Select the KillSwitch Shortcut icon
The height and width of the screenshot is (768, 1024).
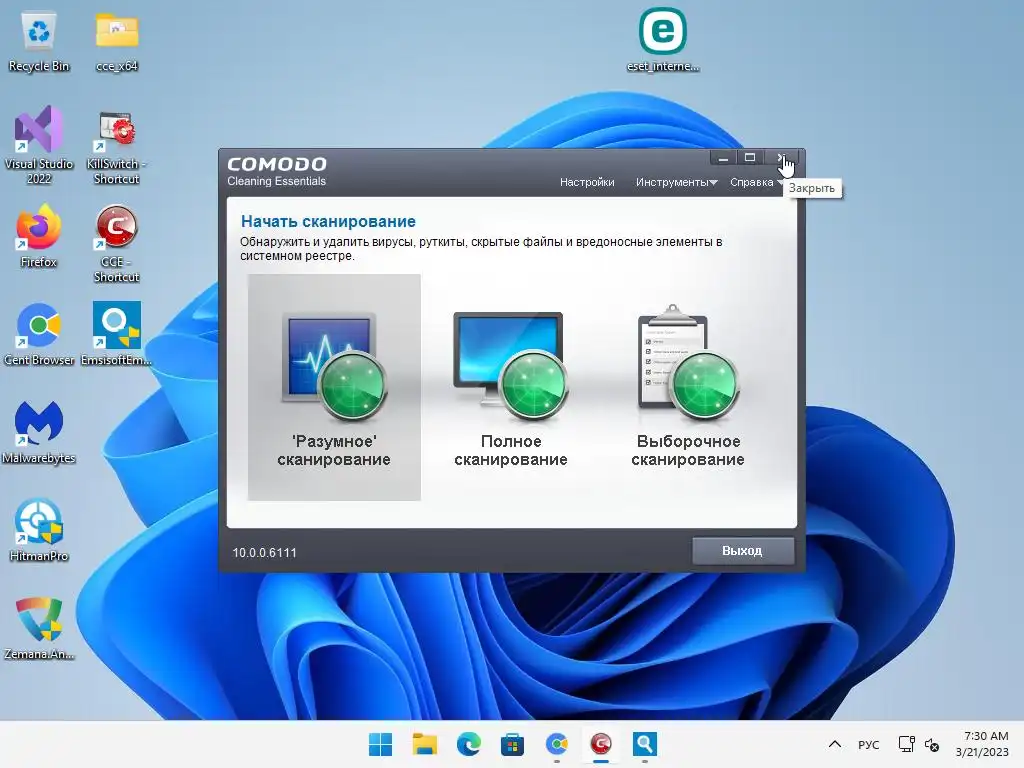pos(117,148)
